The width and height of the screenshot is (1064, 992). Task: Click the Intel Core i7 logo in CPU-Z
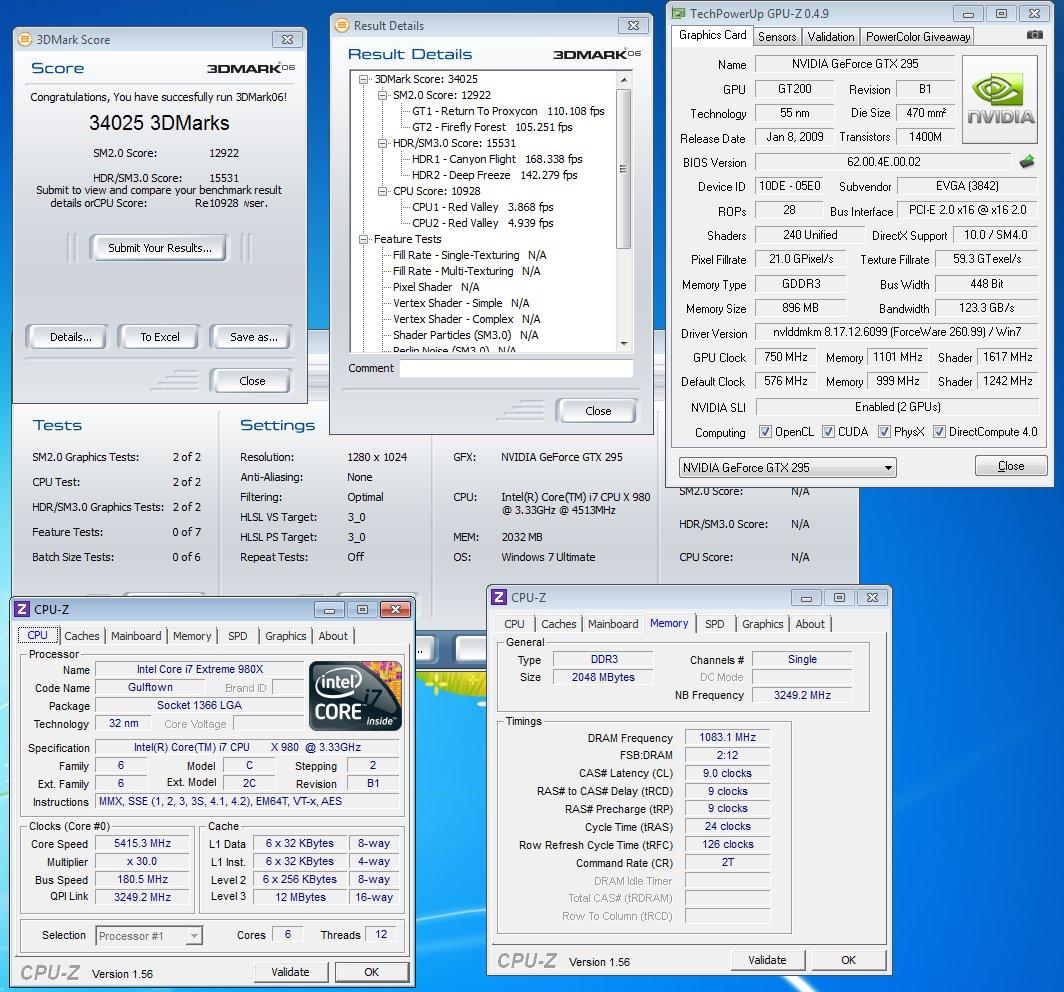[x=356, y=696]
